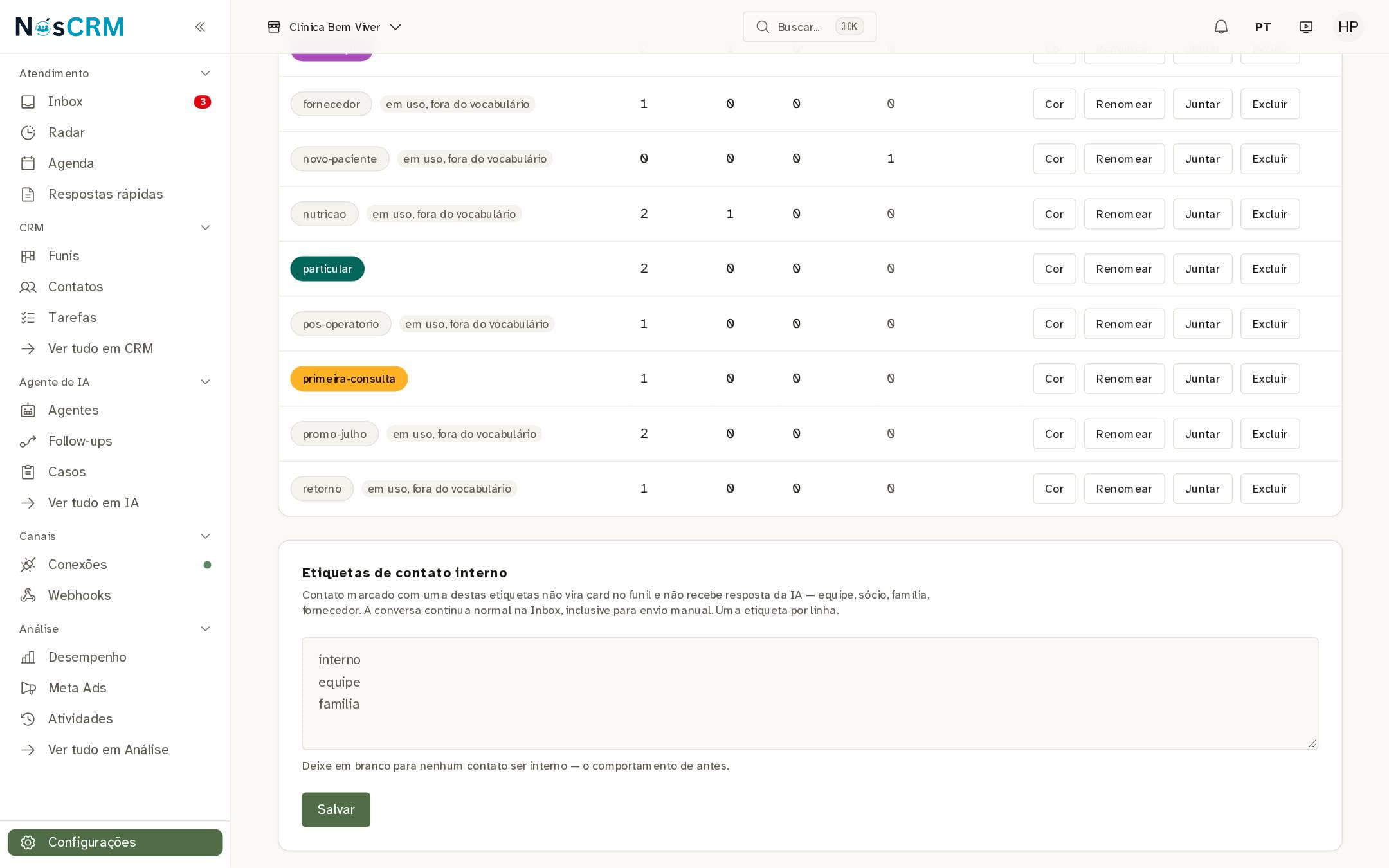Click the Funis board icon
Viewport: 1389px width, 868px height.
[28, 256]
